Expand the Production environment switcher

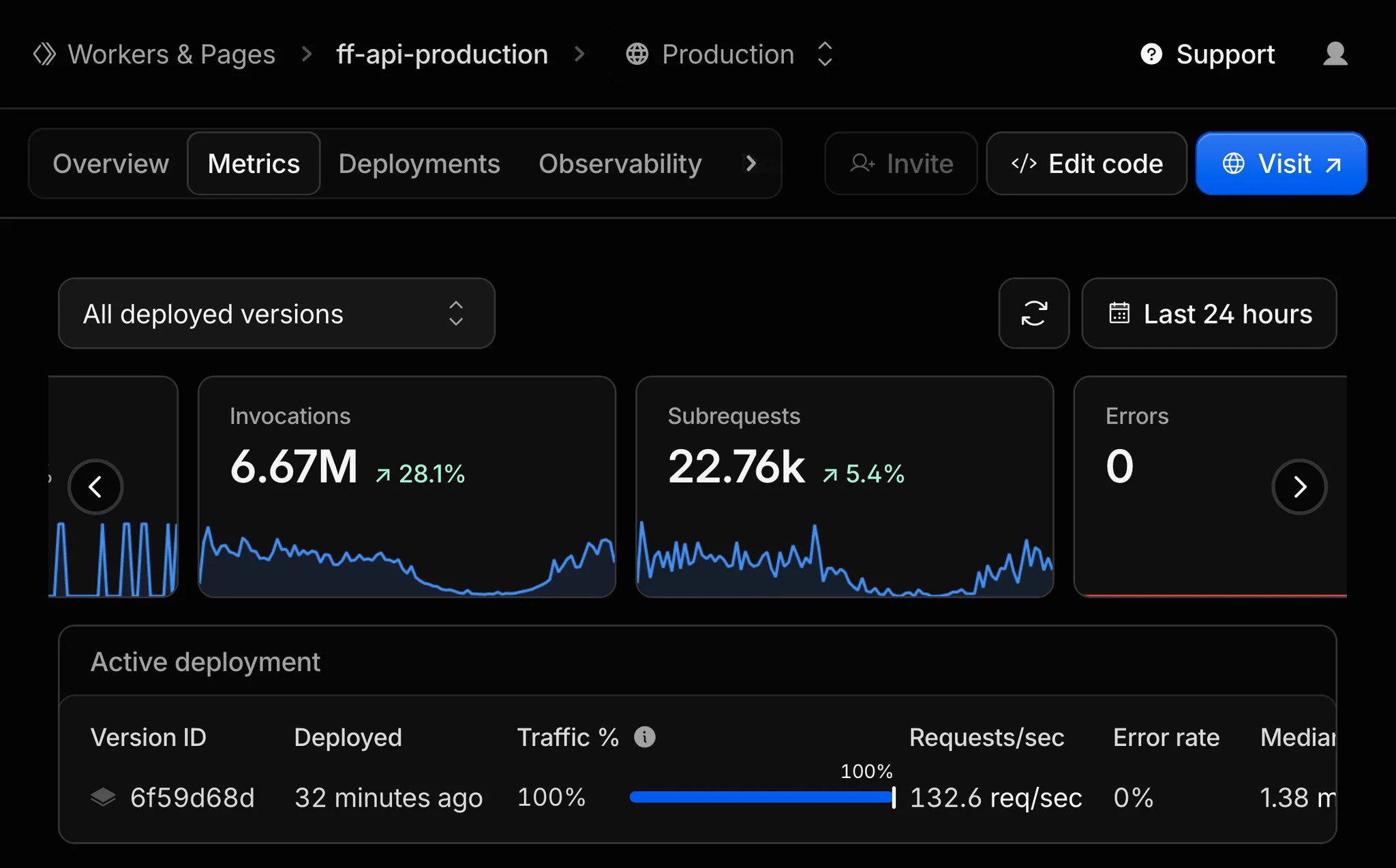coord(825,54)
